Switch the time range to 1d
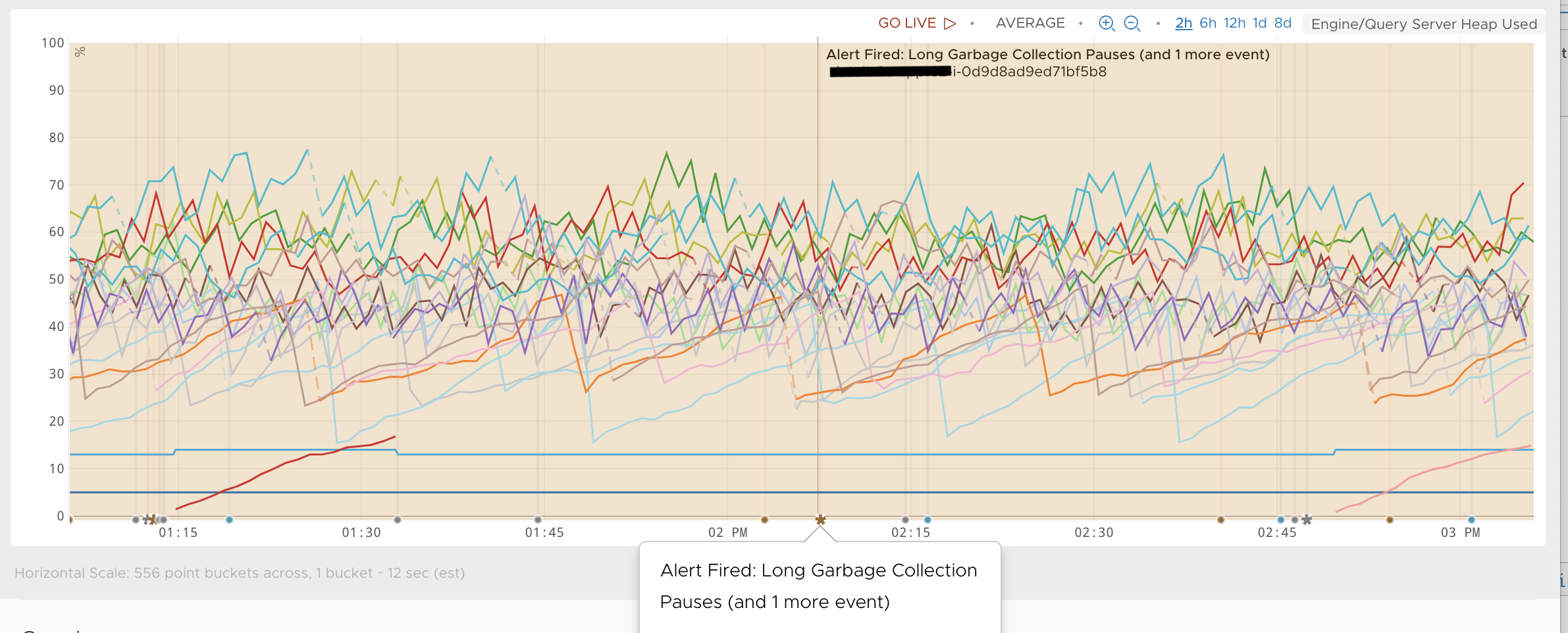The height and width of the screenshot is (633, 1568). tap(1259, 22)
